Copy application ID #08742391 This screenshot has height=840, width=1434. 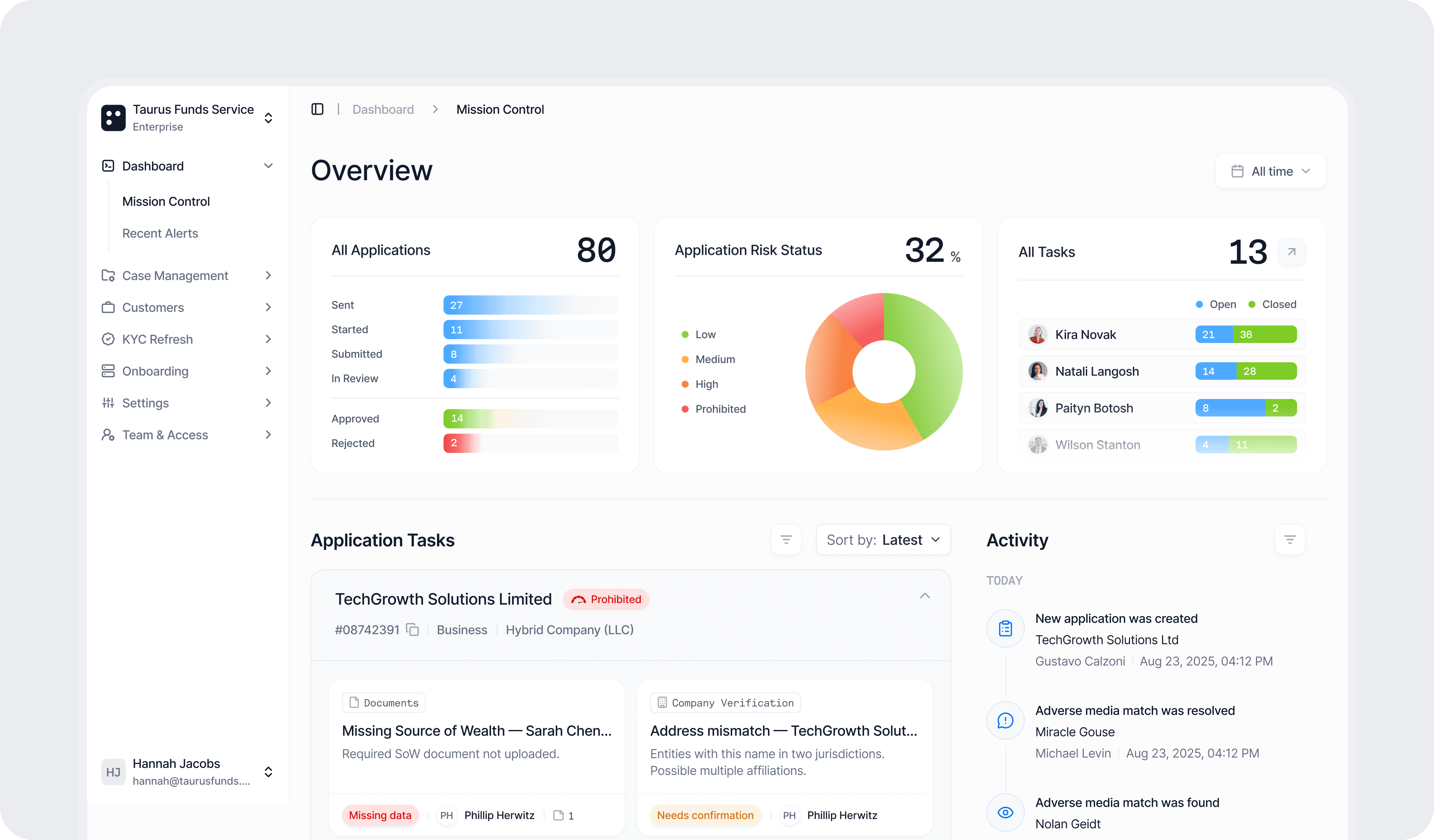click(x=413, y=630)
